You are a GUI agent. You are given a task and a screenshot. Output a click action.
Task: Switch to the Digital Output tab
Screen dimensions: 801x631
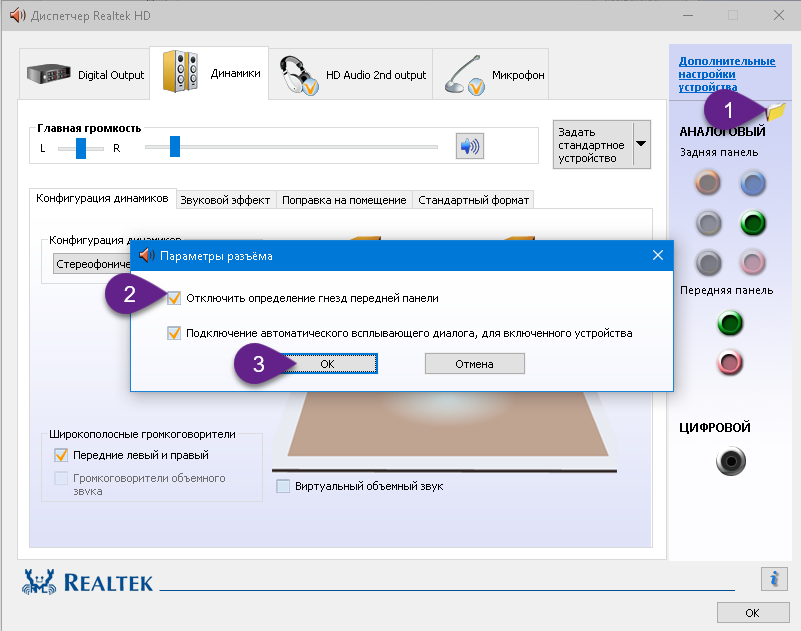click(84, 75)
